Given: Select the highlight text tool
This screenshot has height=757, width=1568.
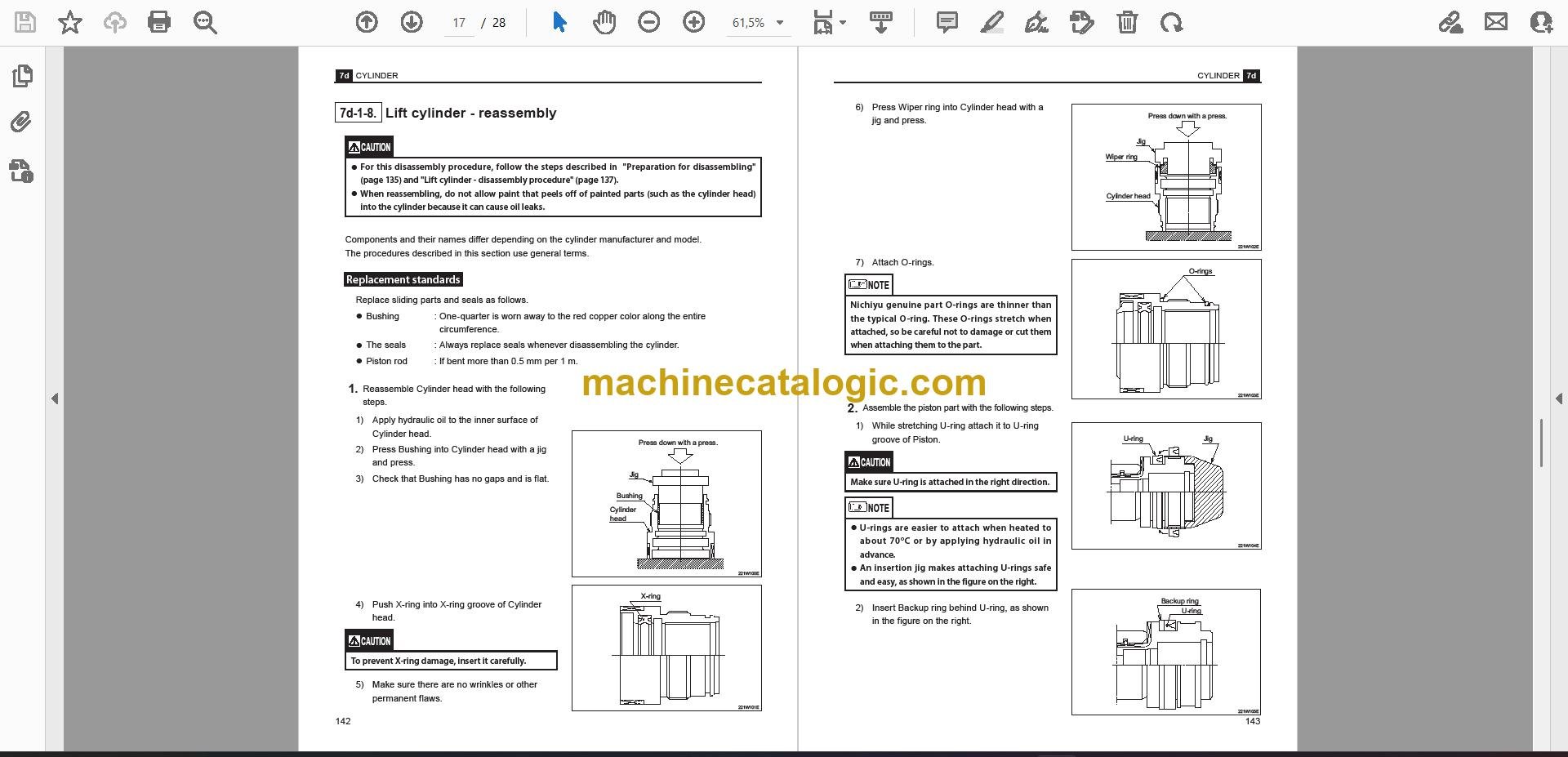Looking at the screenshot, I should [x=991, y=22].
